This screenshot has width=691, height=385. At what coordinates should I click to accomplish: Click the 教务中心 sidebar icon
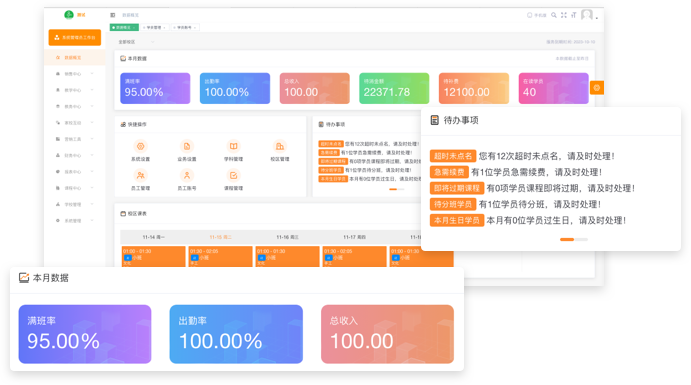coord(58,106)
